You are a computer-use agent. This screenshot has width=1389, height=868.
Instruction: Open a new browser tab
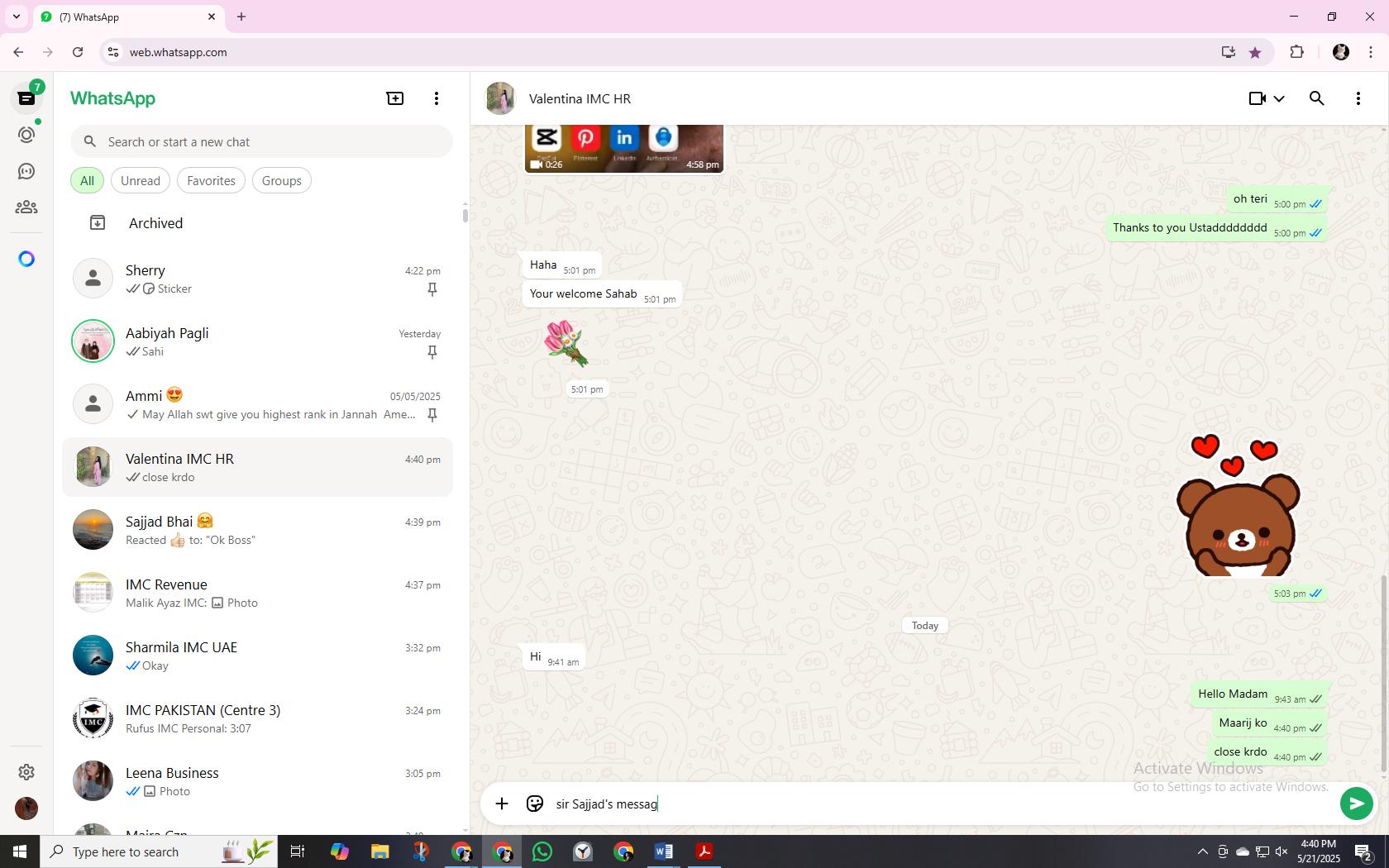coord(241,17)
